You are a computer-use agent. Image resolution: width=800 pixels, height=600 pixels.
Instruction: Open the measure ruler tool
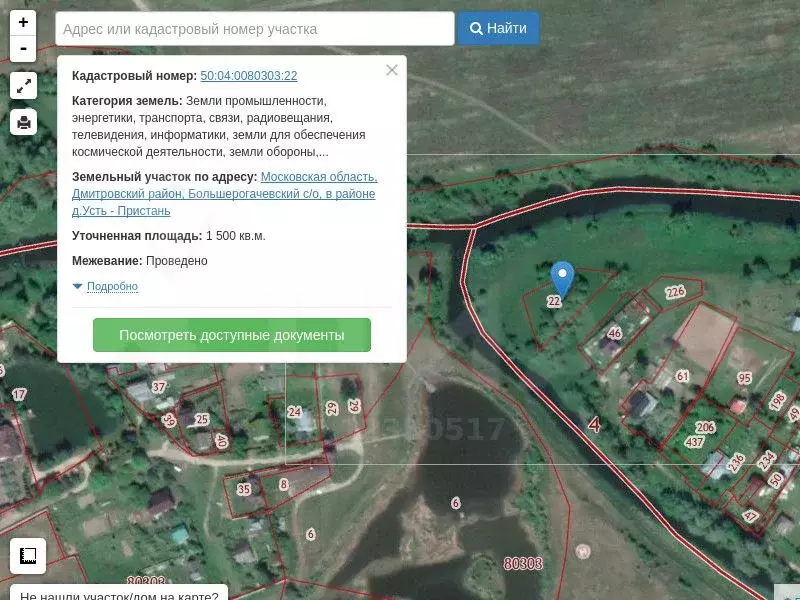[x=28, y=554]
